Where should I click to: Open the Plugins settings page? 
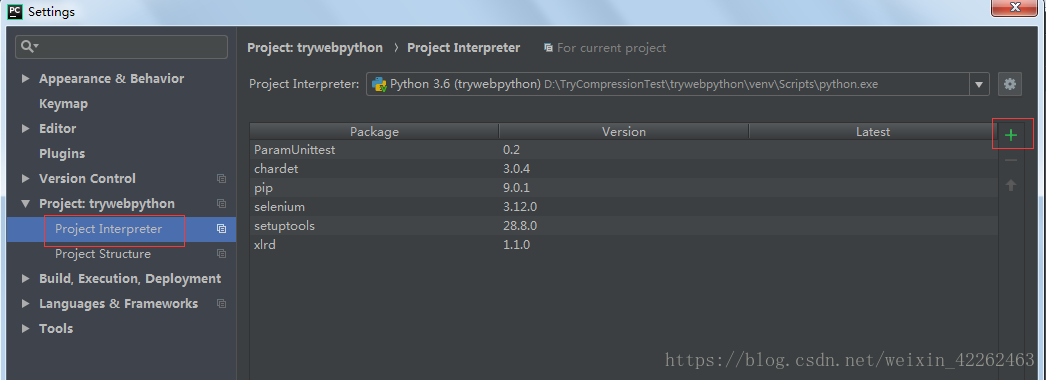[x=62, y=153]
